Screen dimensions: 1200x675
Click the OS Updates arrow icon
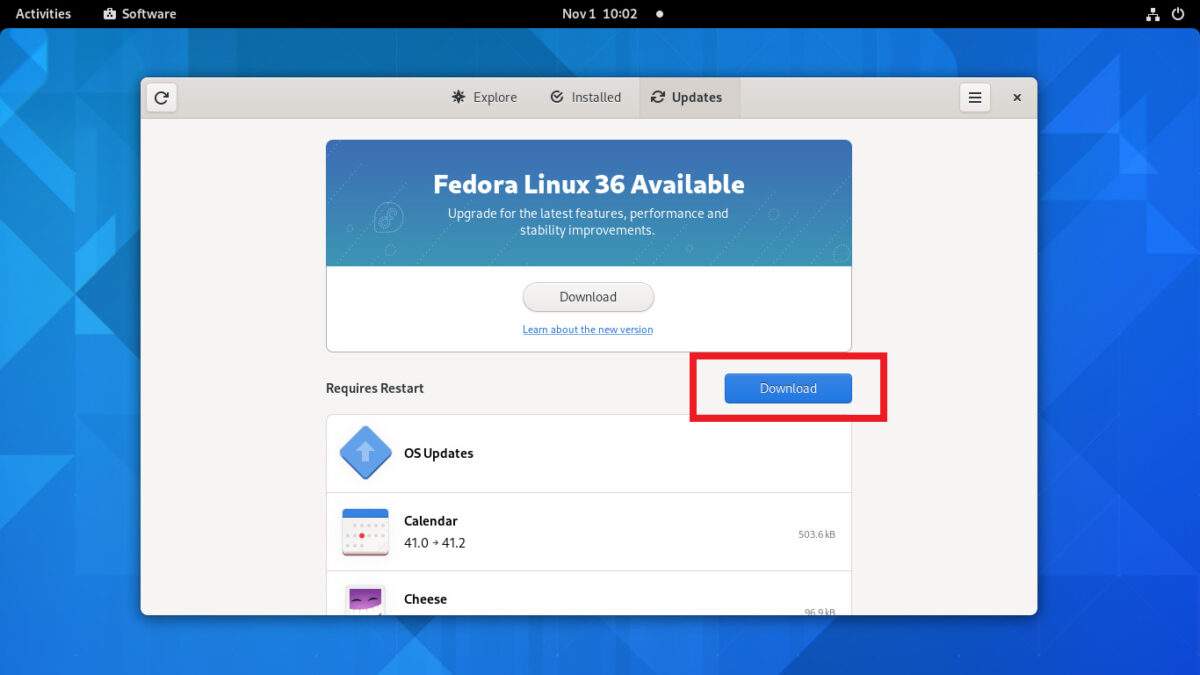point(365,453)
